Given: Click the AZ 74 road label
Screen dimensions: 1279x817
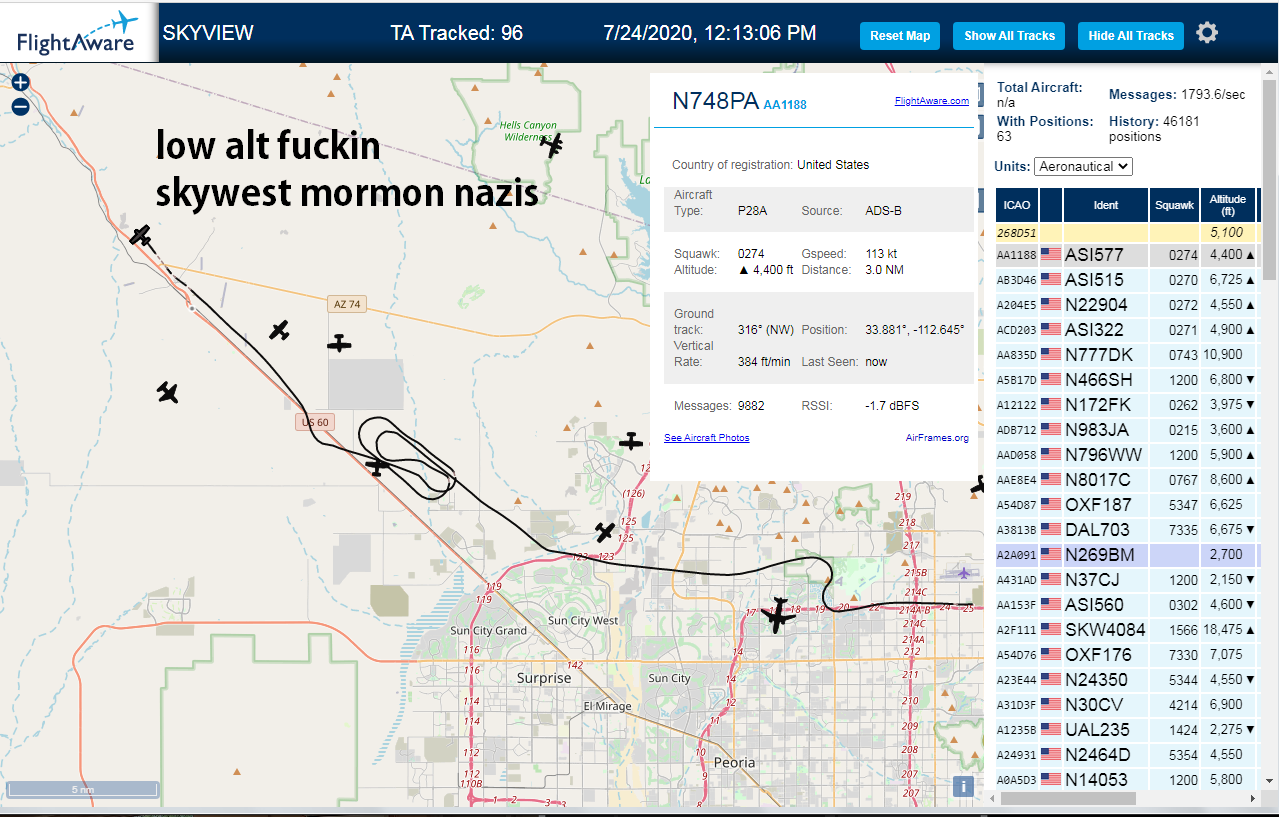Looking at the screenshot, I should pyautogui.click(x=346, y=303).
